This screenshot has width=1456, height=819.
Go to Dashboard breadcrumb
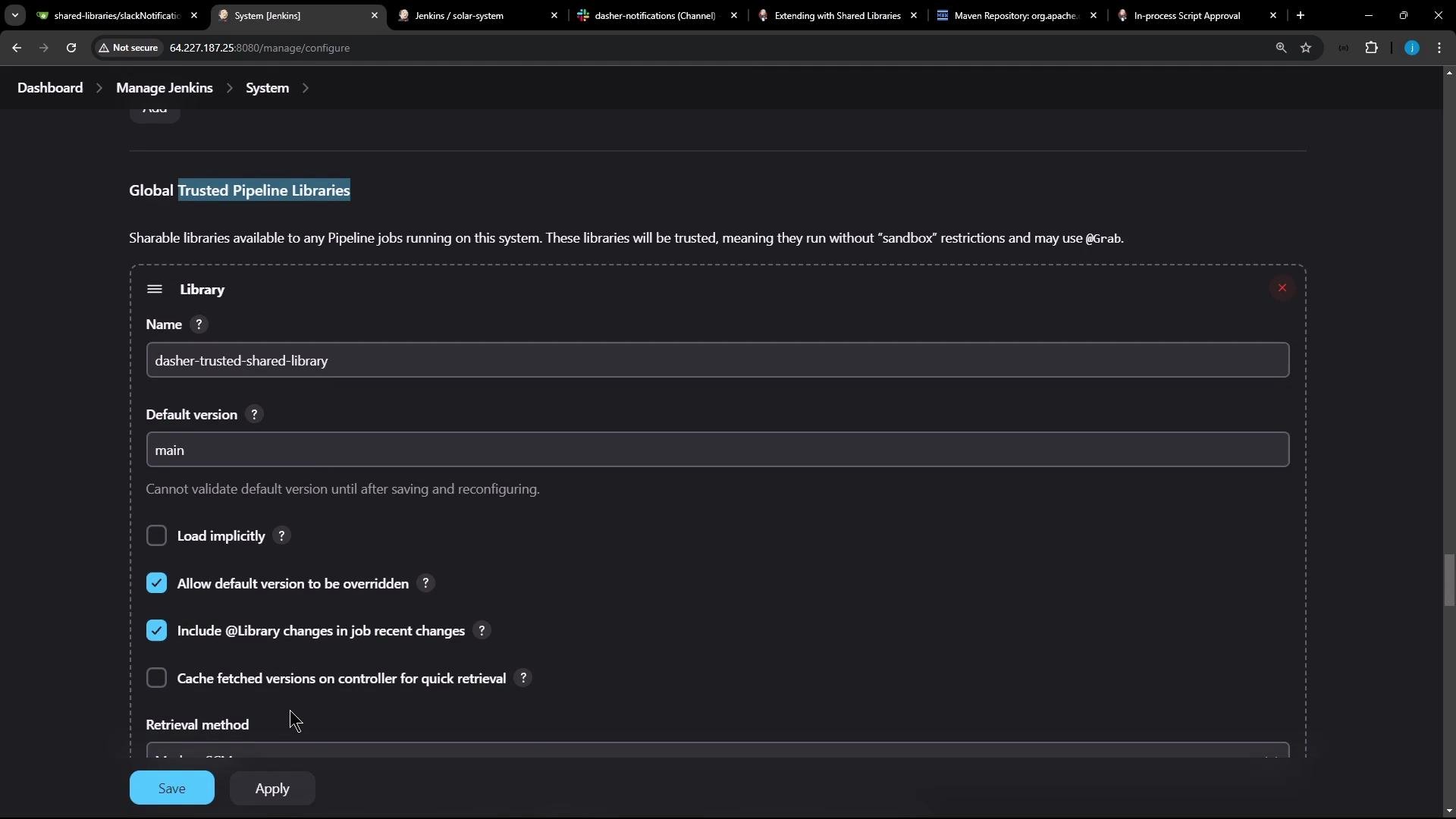pos(50,88)
